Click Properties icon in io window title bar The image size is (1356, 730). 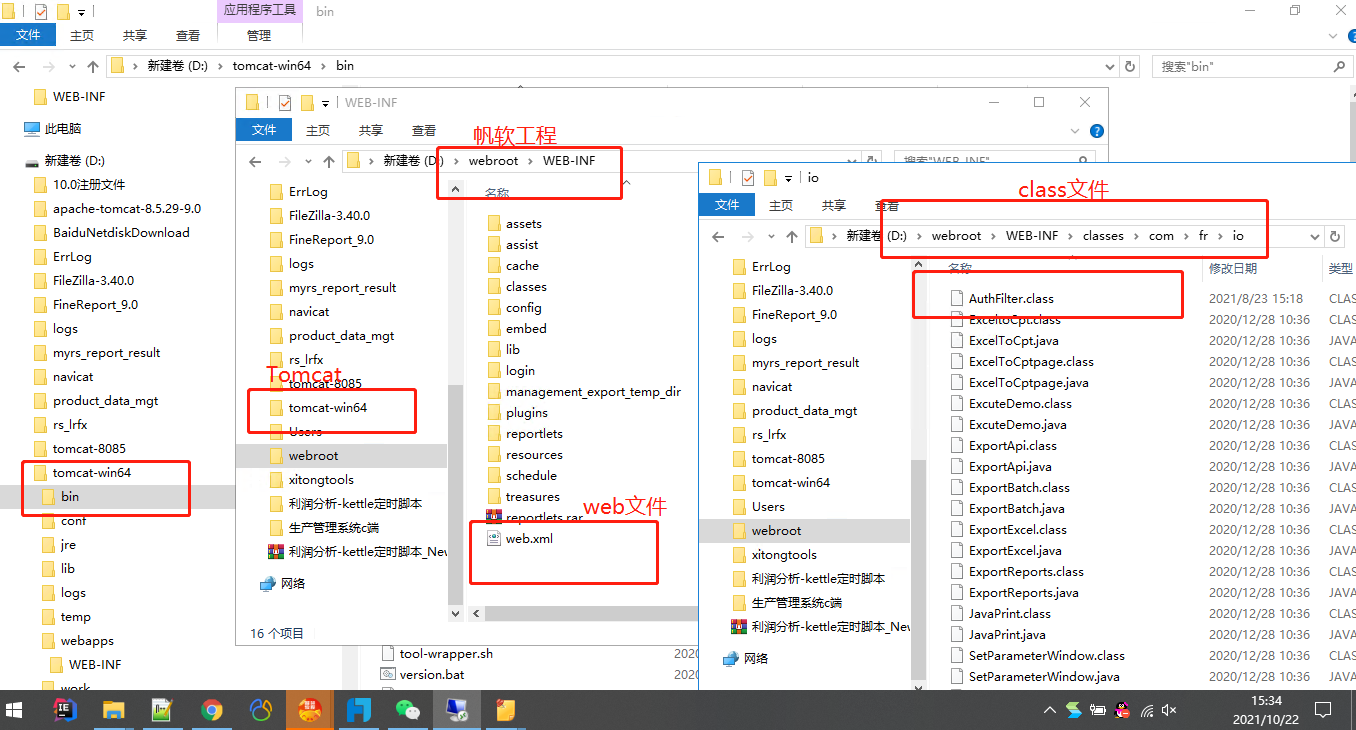(748, 177)
